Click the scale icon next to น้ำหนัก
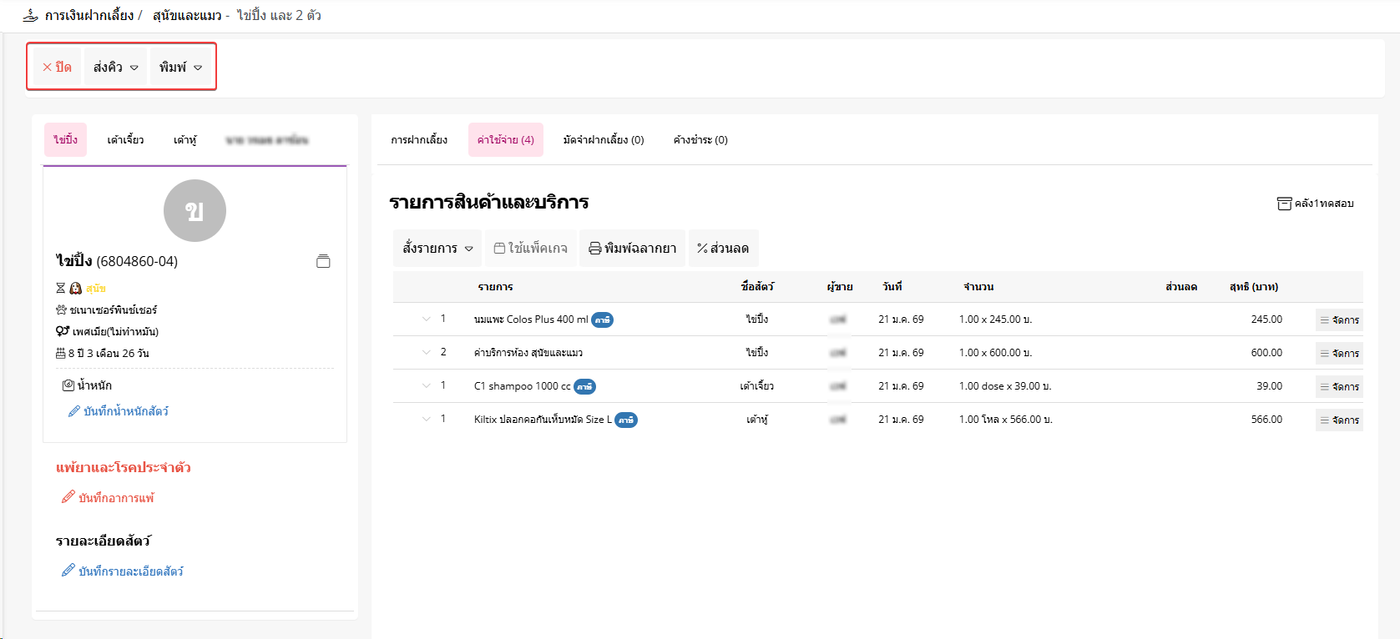This screenshot has width=1400, height=639. (x=68, y=385)
